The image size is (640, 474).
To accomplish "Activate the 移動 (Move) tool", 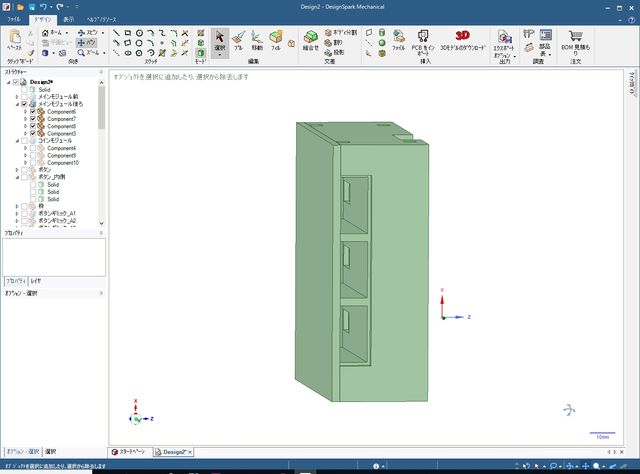I will click(x=257, y=41).
